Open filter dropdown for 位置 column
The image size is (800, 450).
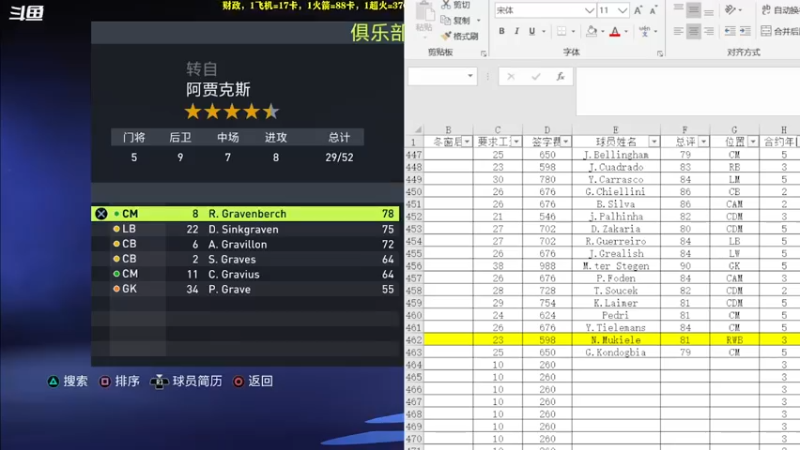click(x=753, y=141)
